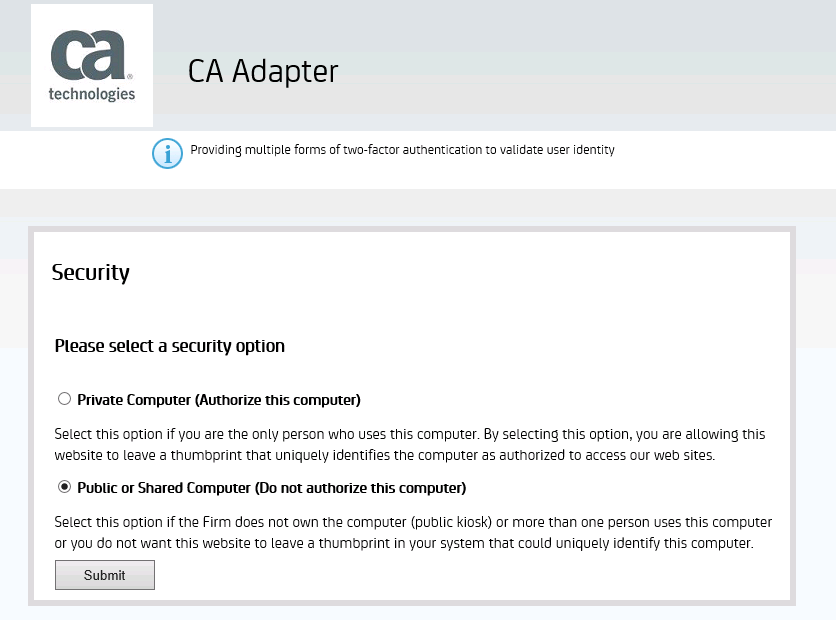Click the Private Computer option description paragraph

pyautogui.click(x=409, y=445)
